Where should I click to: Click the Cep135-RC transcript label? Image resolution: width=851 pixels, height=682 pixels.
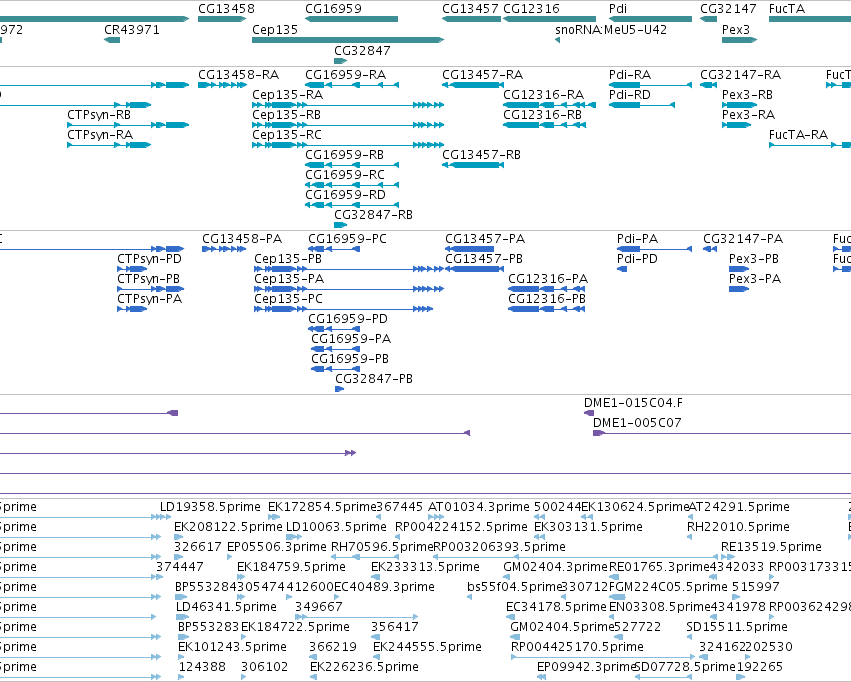click(287, 135)
